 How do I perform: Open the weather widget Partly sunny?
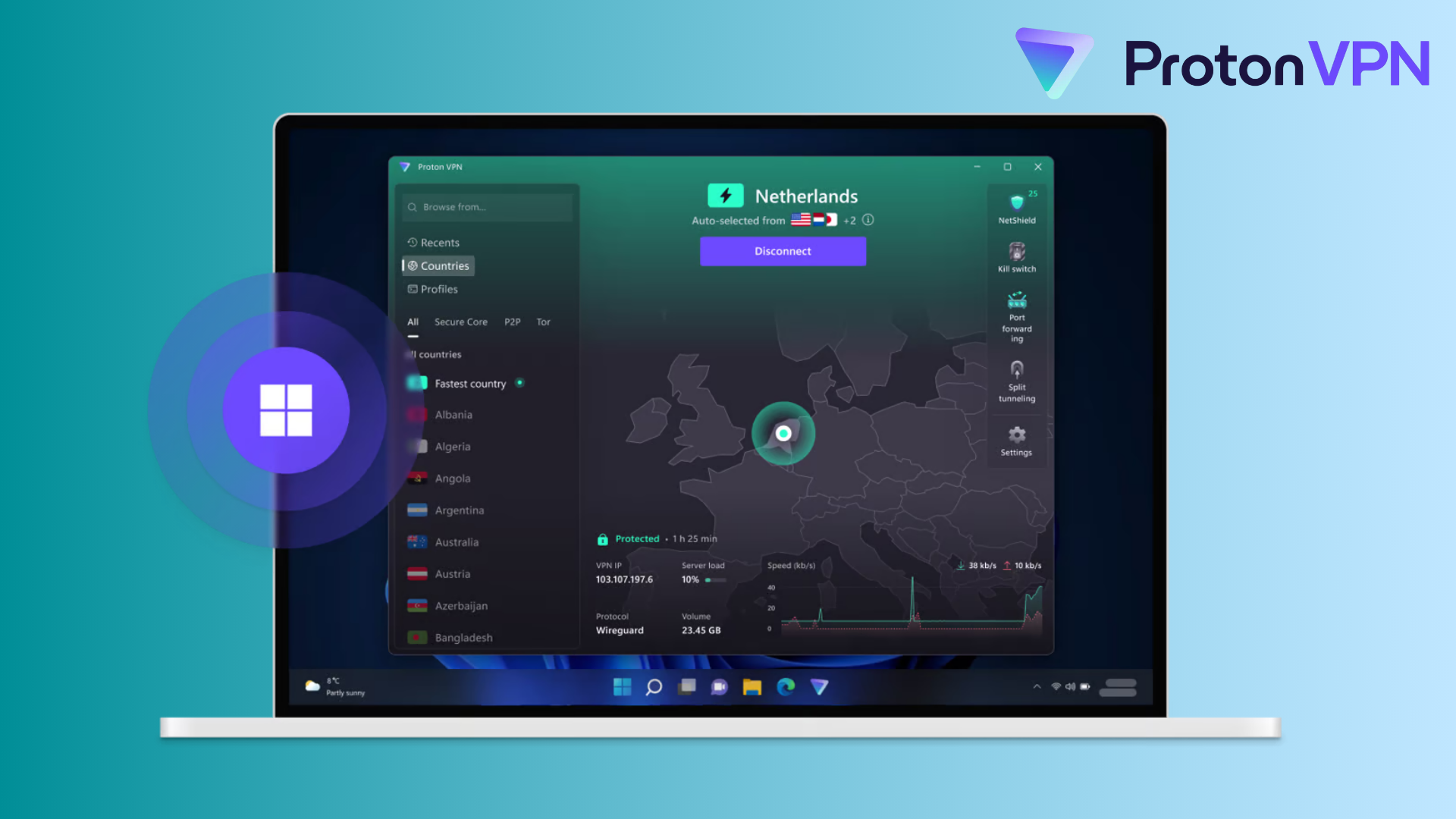pos(335,686)
